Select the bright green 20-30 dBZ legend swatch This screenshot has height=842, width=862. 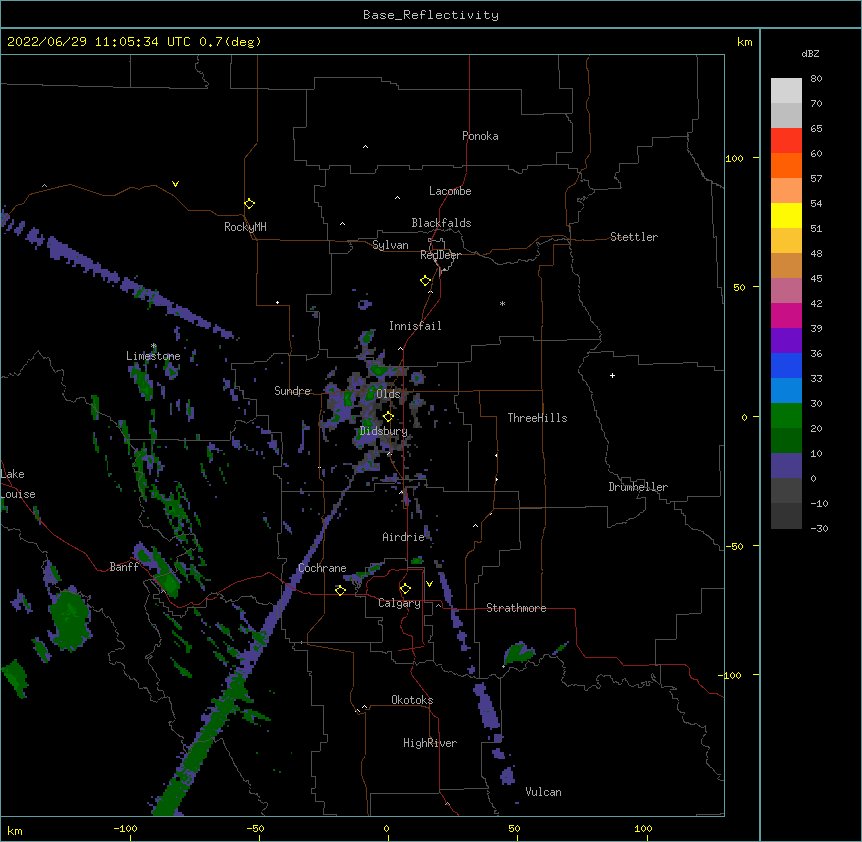pos(786,416)
